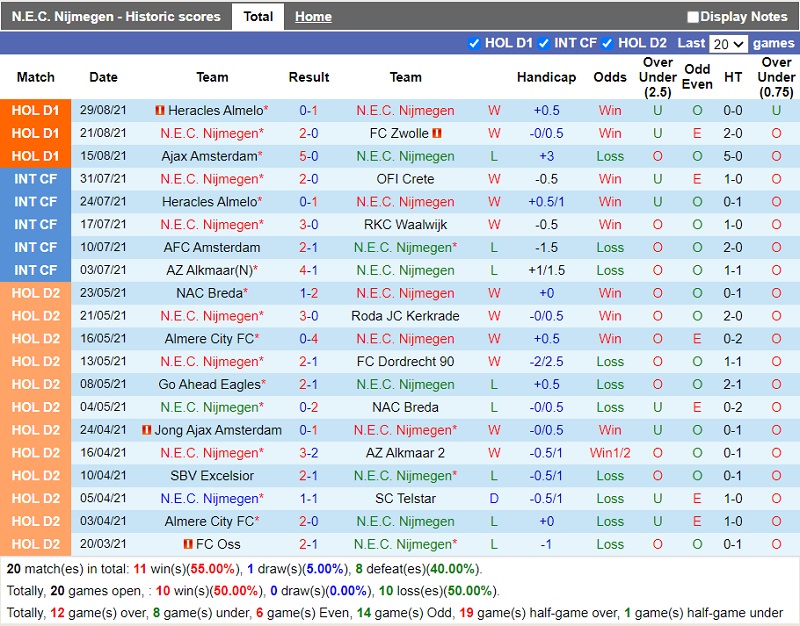Select the Over Under (2.5) column header
This screenshot has height=626, width=800.
pyautogui.click(x=658, y=77)
